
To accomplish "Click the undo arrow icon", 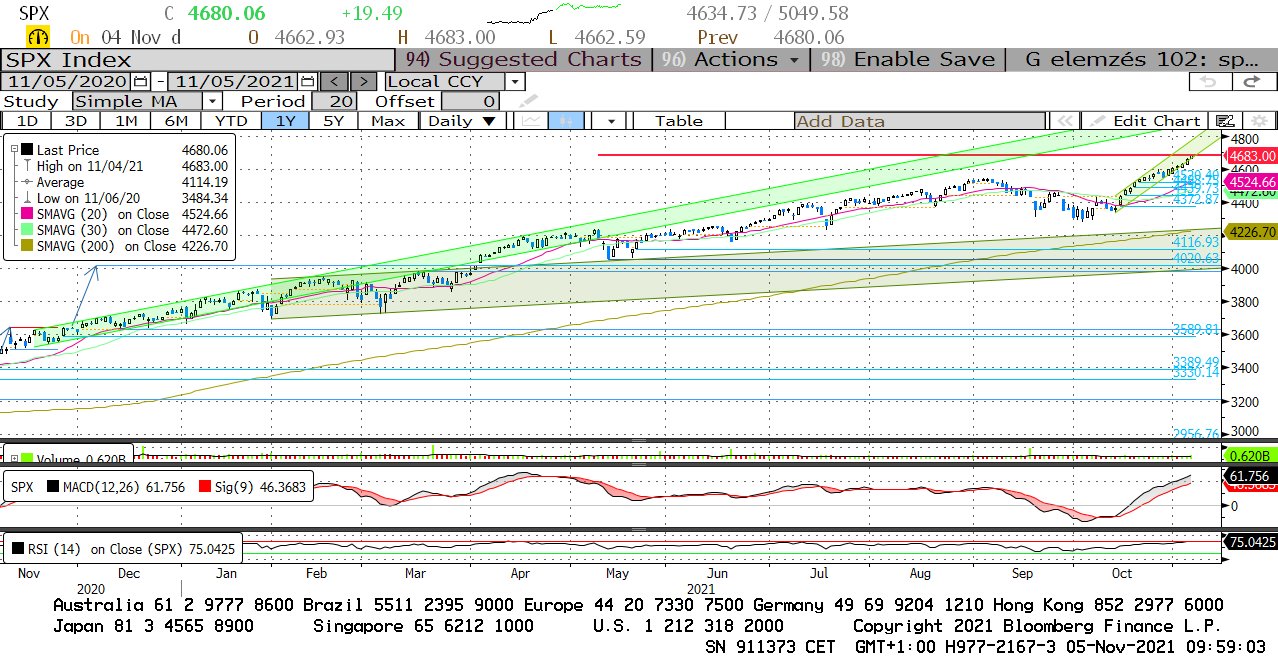I will coord(1208,81).
